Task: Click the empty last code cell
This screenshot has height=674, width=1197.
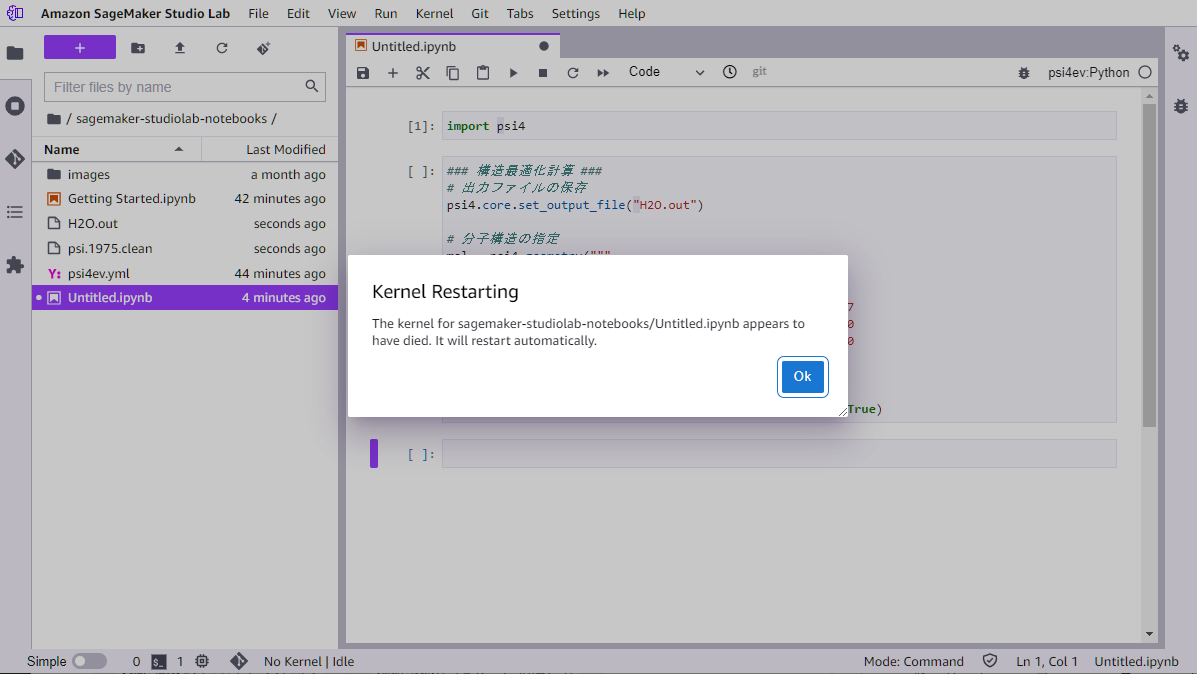Action: pos(779,454)
